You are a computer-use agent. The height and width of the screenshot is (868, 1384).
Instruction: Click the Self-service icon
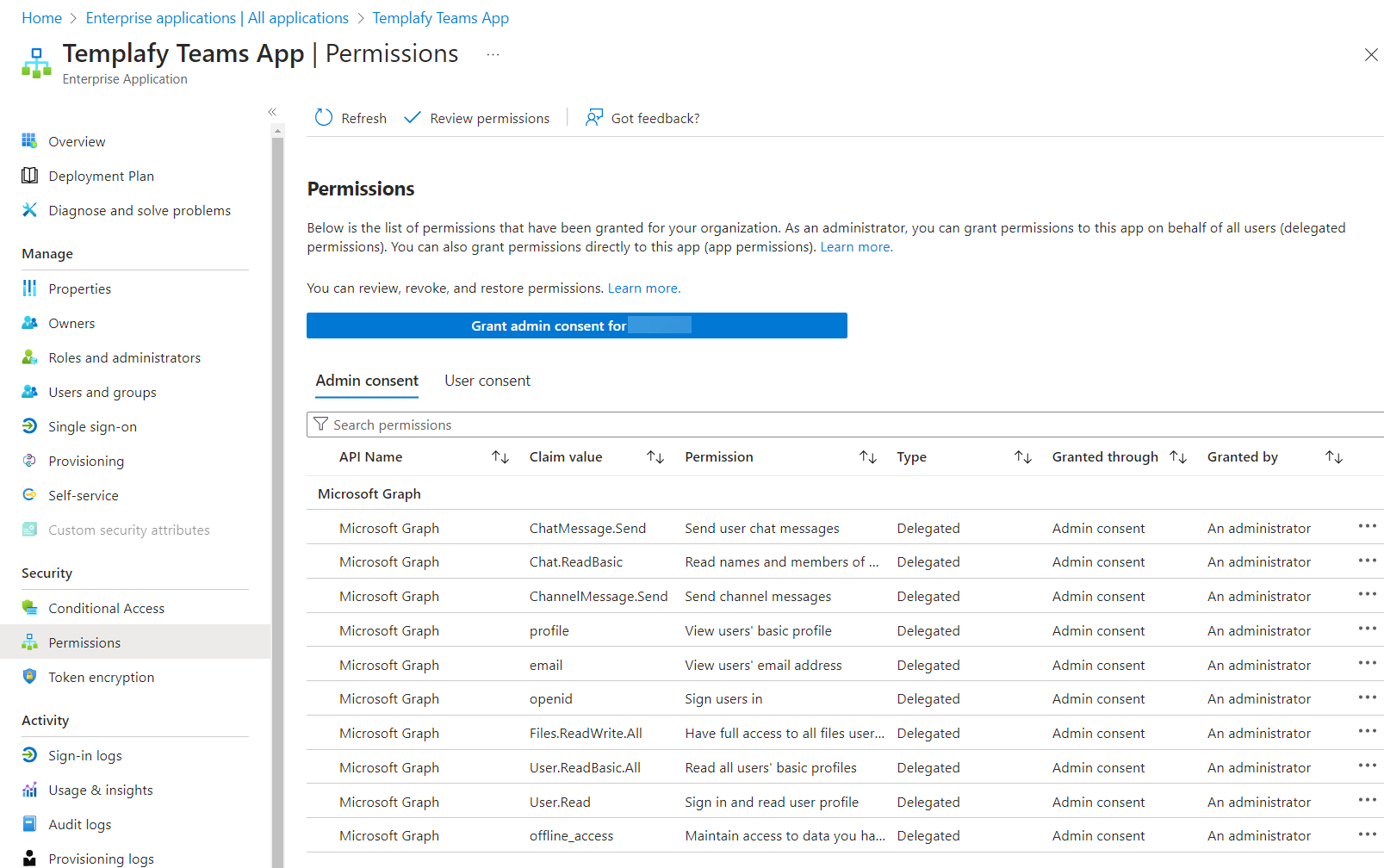click(29, 494)
